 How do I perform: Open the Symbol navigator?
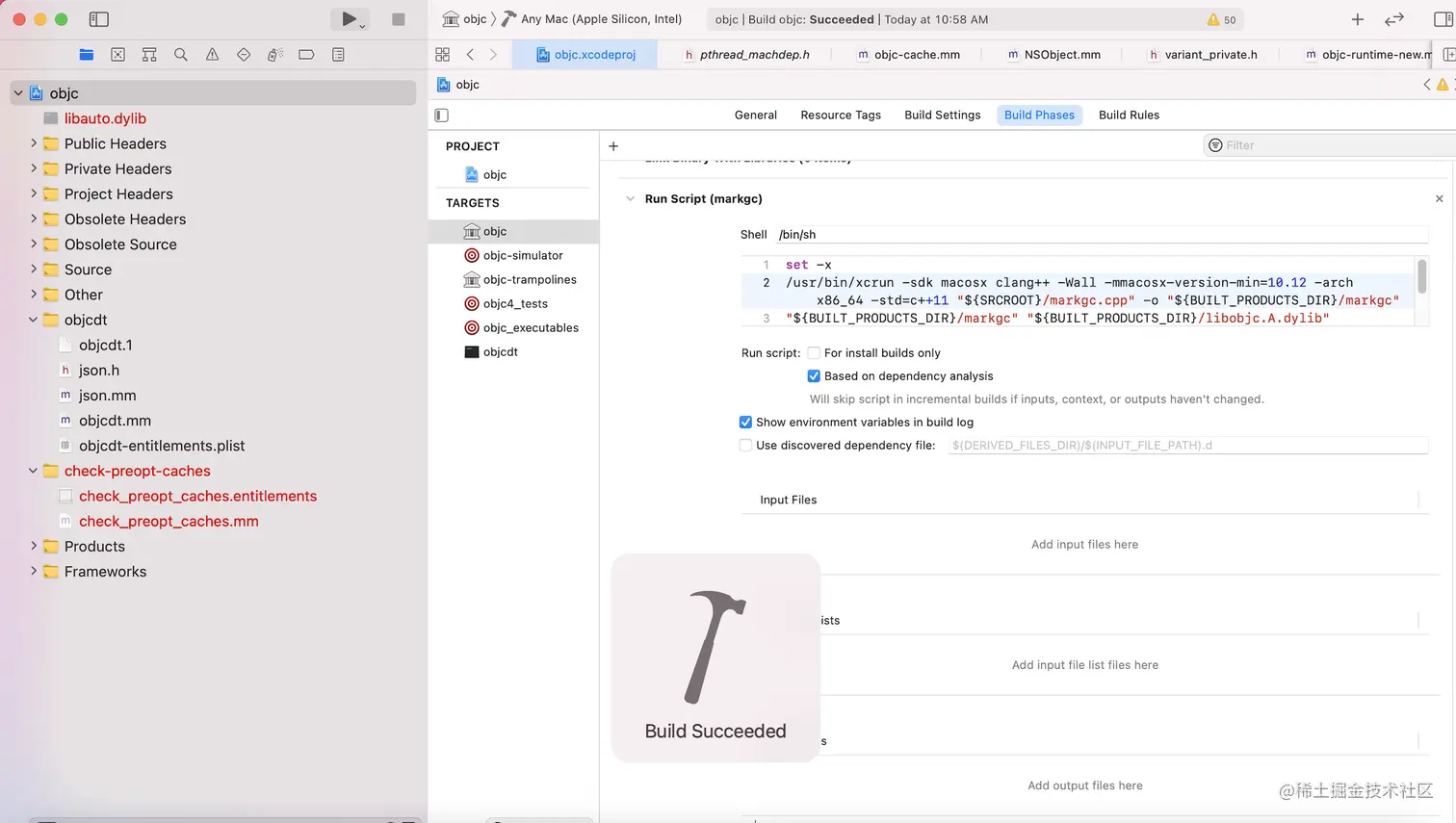[x=149, y=55]
